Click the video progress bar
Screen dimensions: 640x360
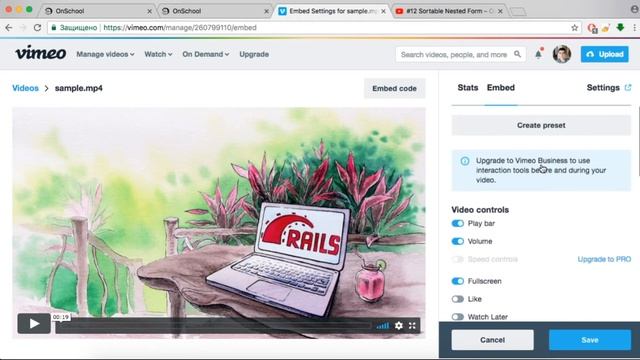[213, 326]
